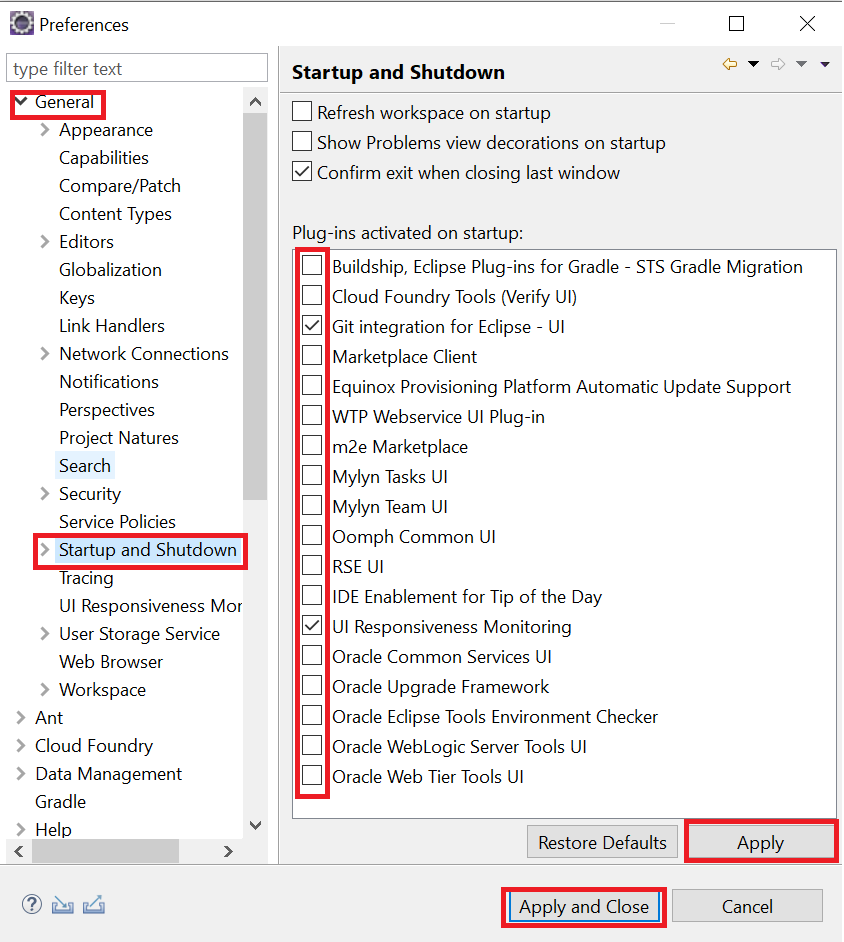Image resolution: width=844 pixels, height=942 pixels.
Task: Uncheck Git integration for Eclipse - UI
Action: tap(313, 326)
